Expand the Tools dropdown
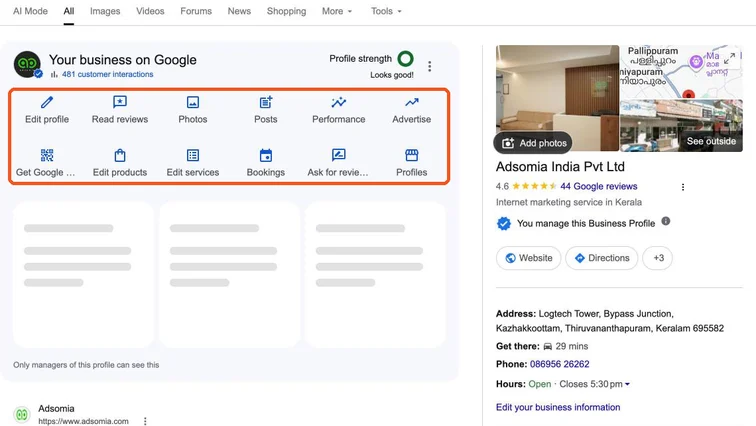This screenshot has height=426, width=756. pyautogui.click(x=386, y=11)
